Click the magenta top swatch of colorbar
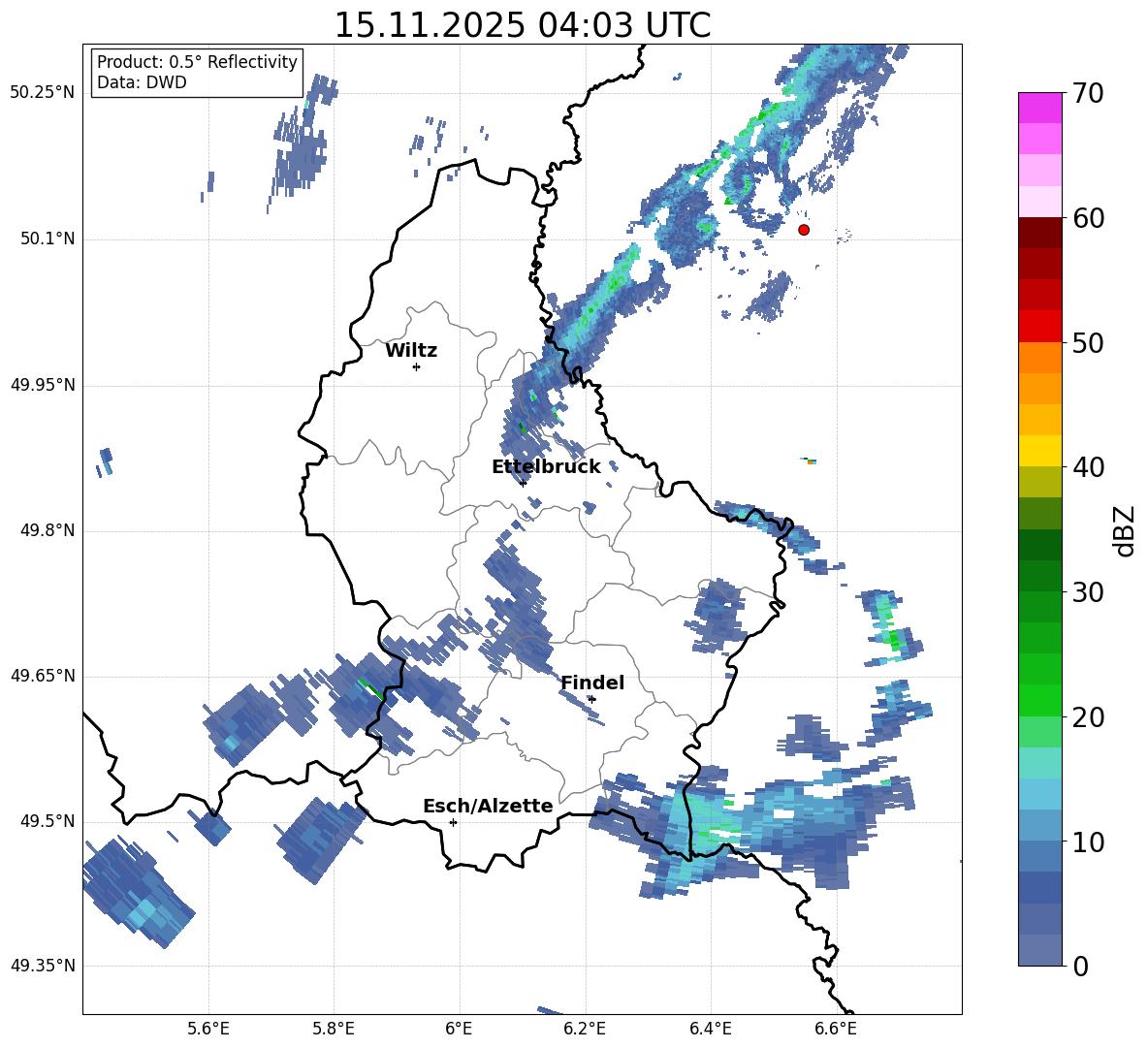Viewport: 1148px width, 1048px height. point(1039,108)
